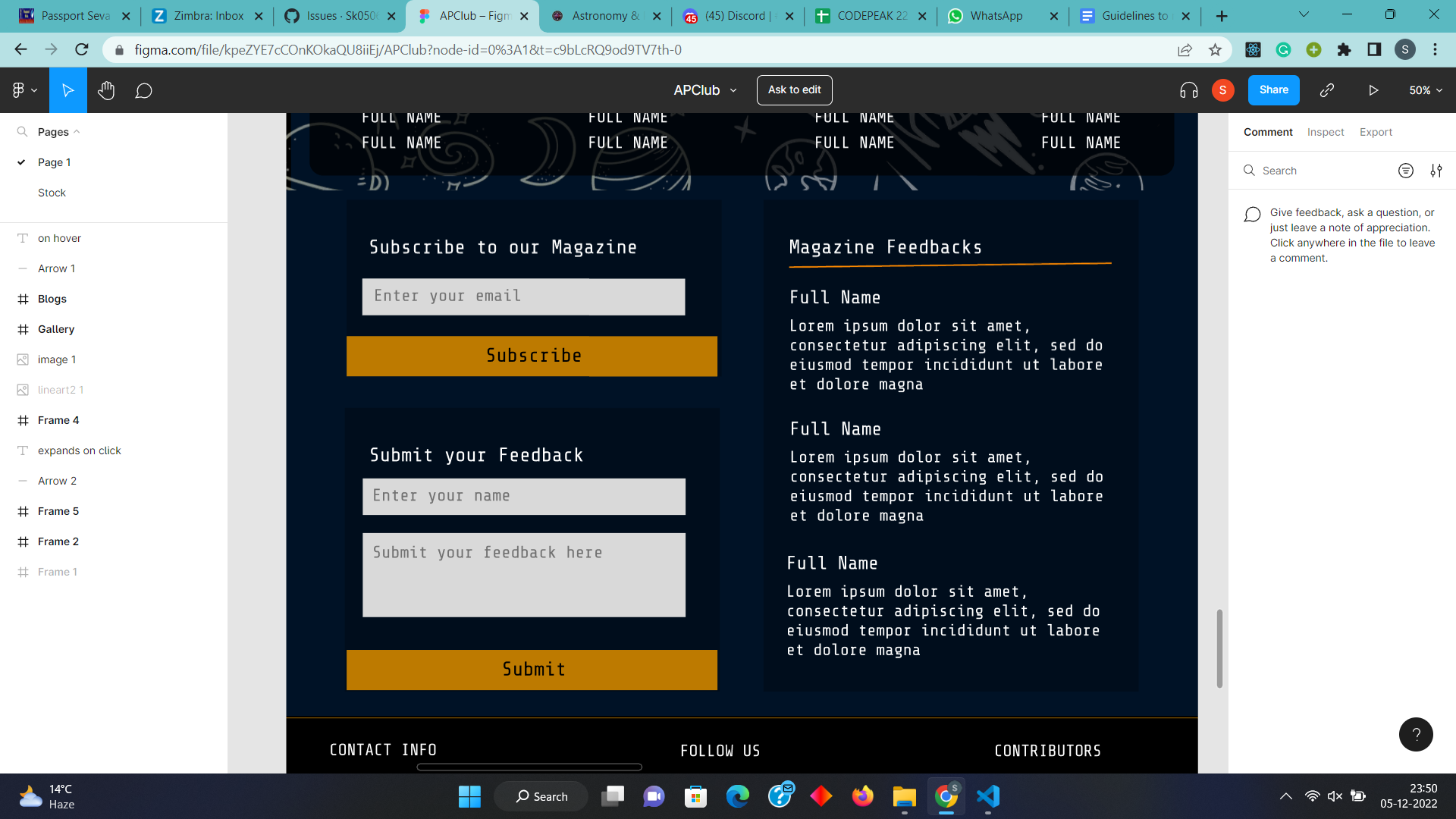Click the canvas vertical scrollbar thumb
This screenshot has height=819, width=1456.
[x=1219, y=648]
